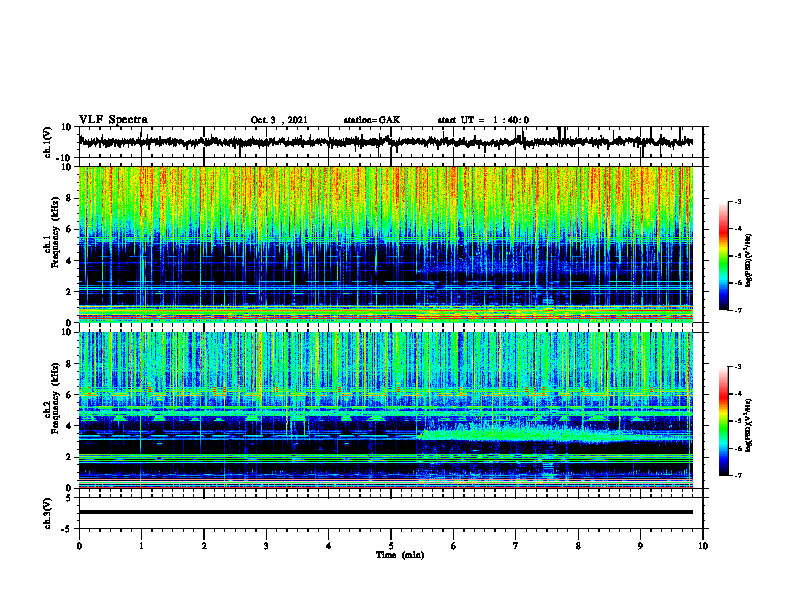Click the "-7" label on upper colorbar

coord(738,310)
